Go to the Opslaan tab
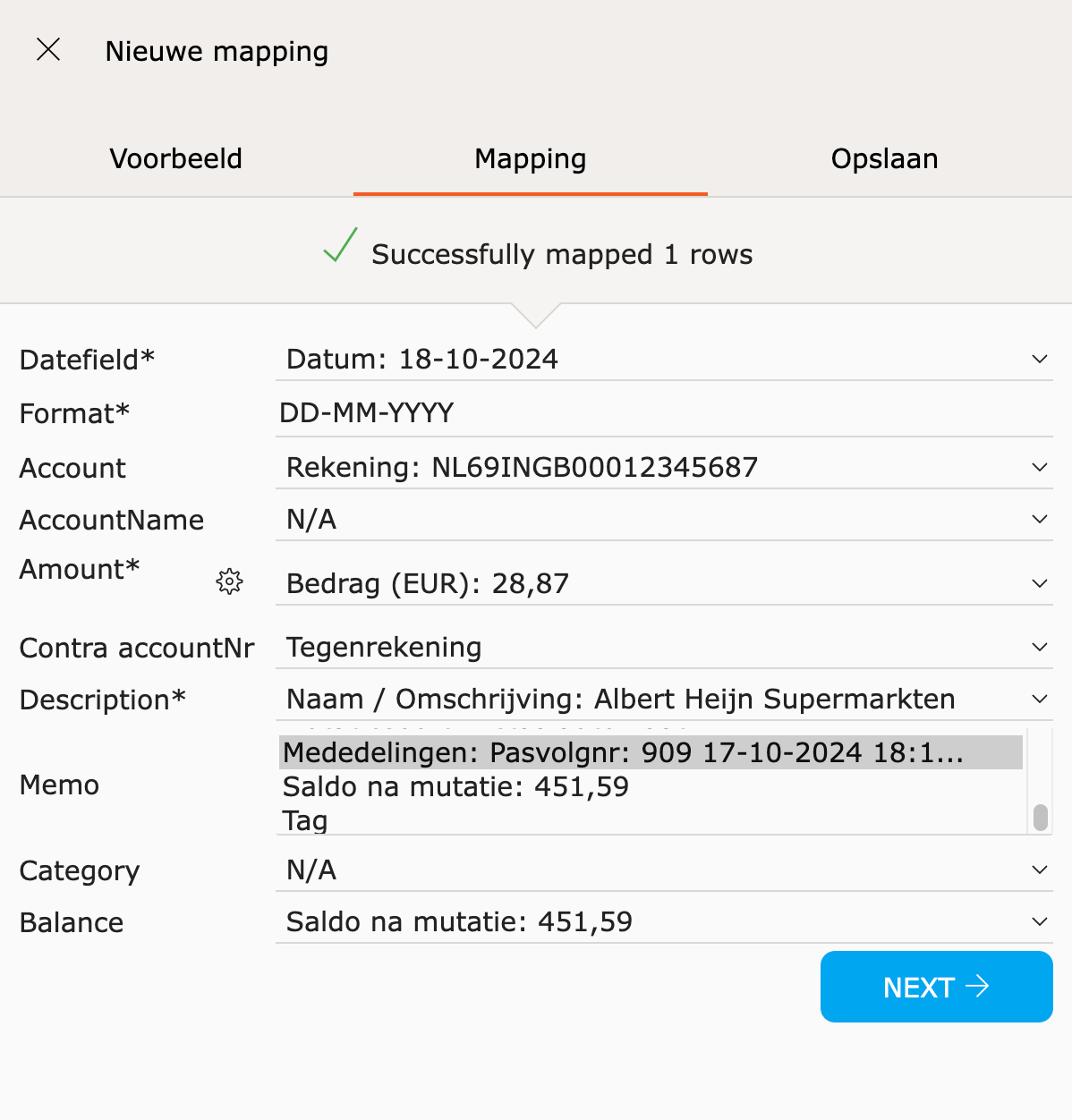1072x1120 pixels. pos(885,158)
